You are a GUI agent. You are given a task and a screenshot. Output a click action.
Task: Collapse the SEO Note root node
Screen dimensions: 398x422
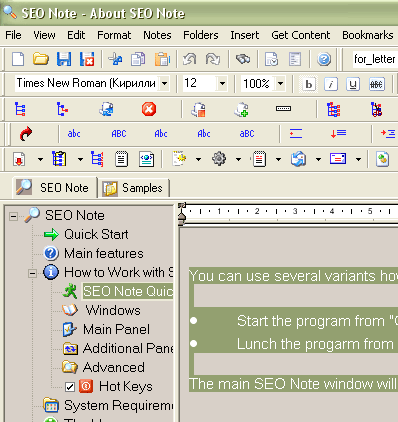pyautogui.click(x=13, y=216)
